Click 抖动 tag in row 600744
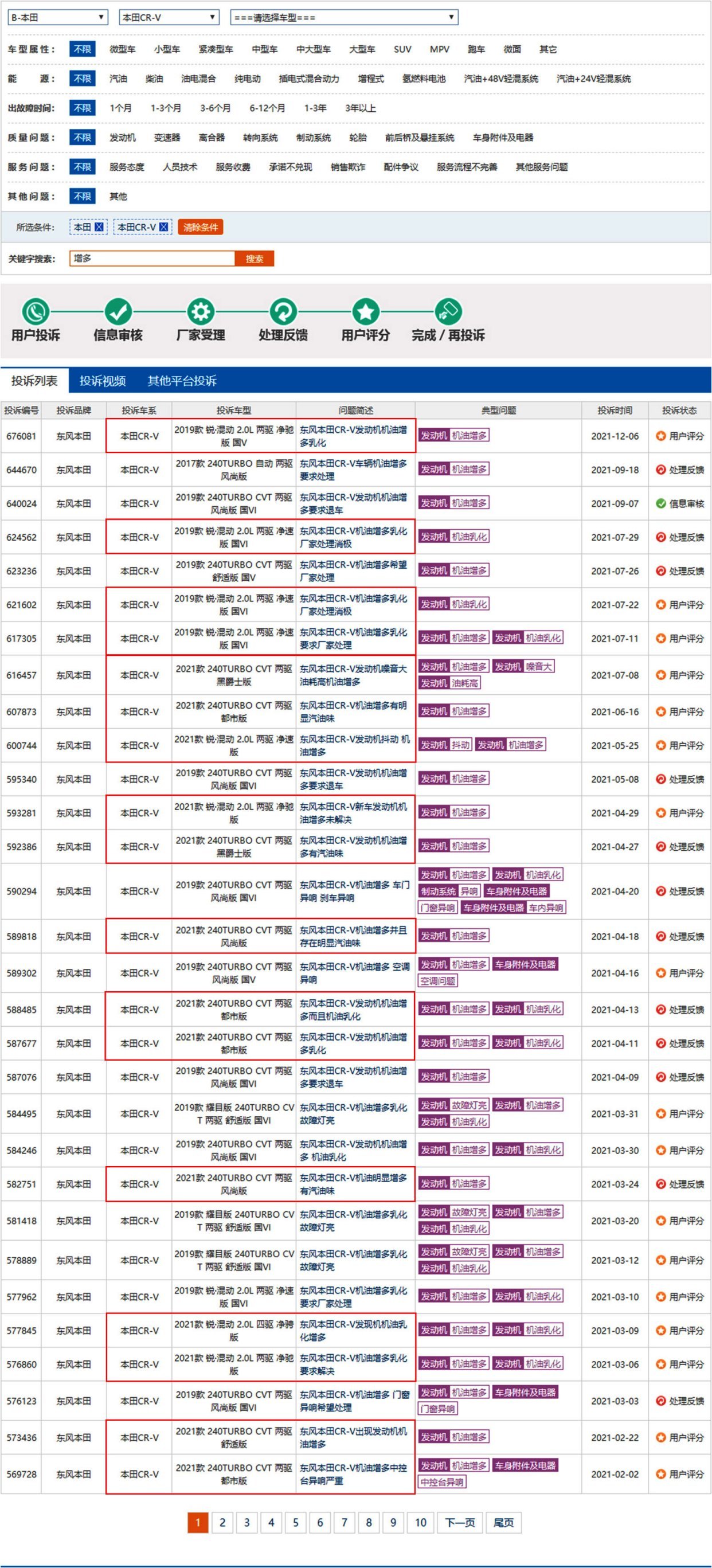This screenshot has height=1568, width=712. (x=460, y=744)
